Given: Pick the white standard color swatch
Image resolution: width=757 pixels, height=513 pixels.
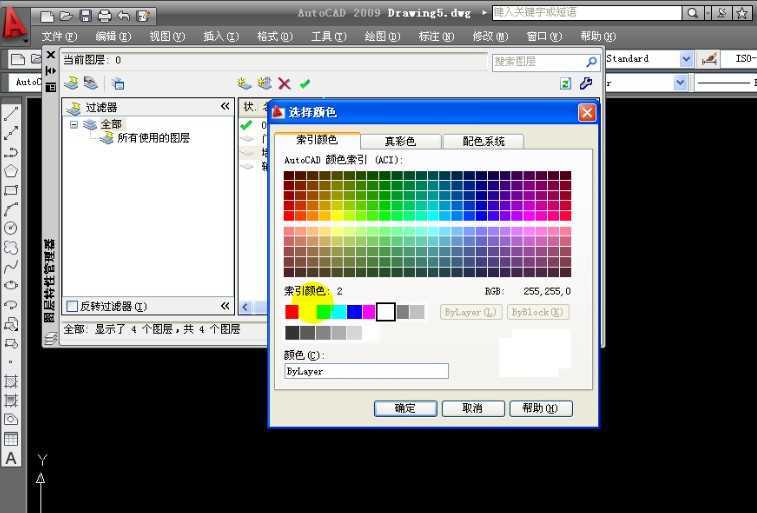Looking at the screenshot, I should [386, 312].
